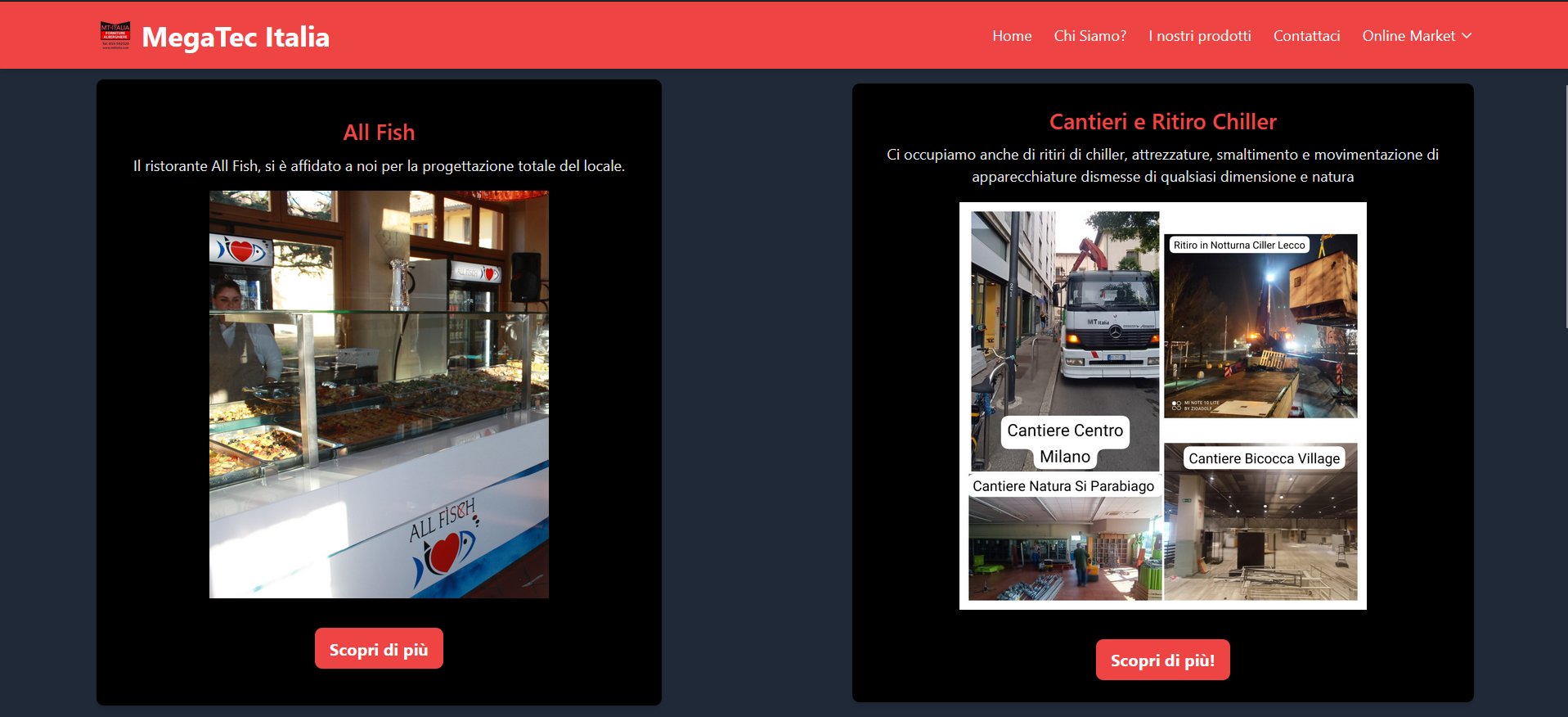Click the Cantiere Bicocca Village caption

point(1264,458)
